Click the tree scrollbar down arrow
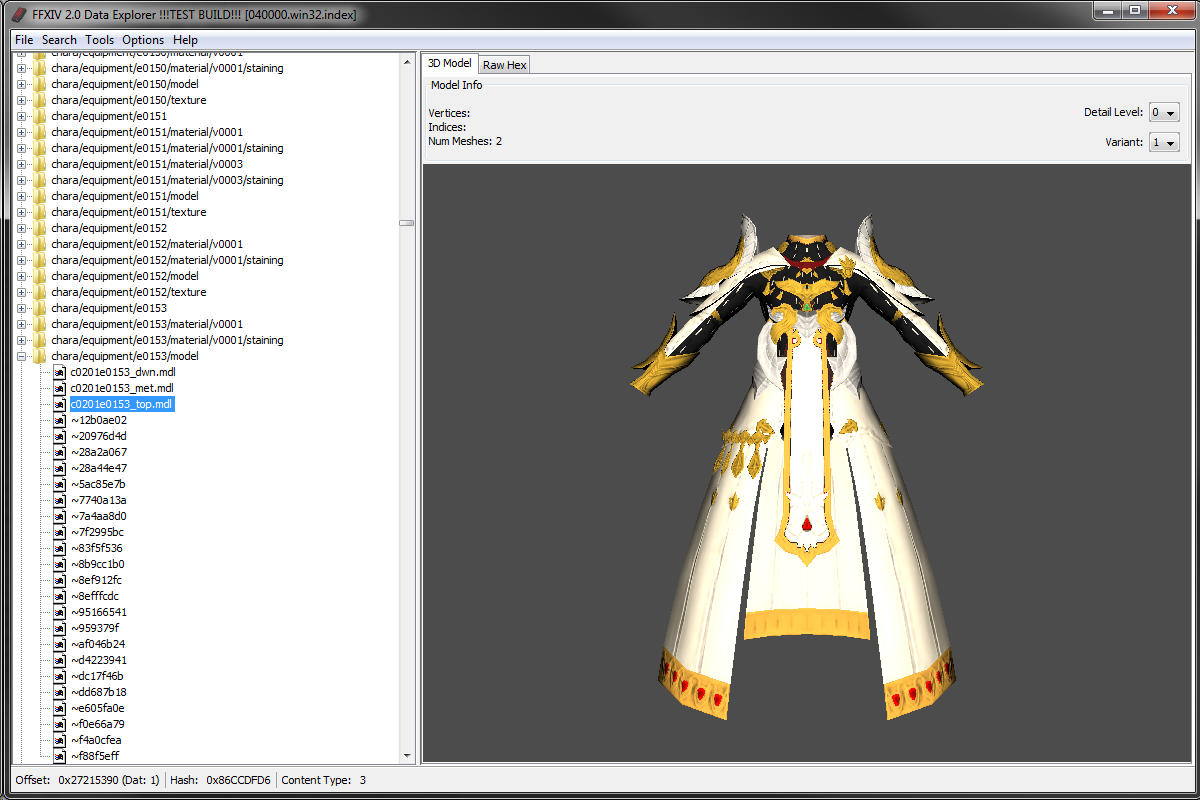The width and height of the screenshot is (1200, 800). (407, 756)
